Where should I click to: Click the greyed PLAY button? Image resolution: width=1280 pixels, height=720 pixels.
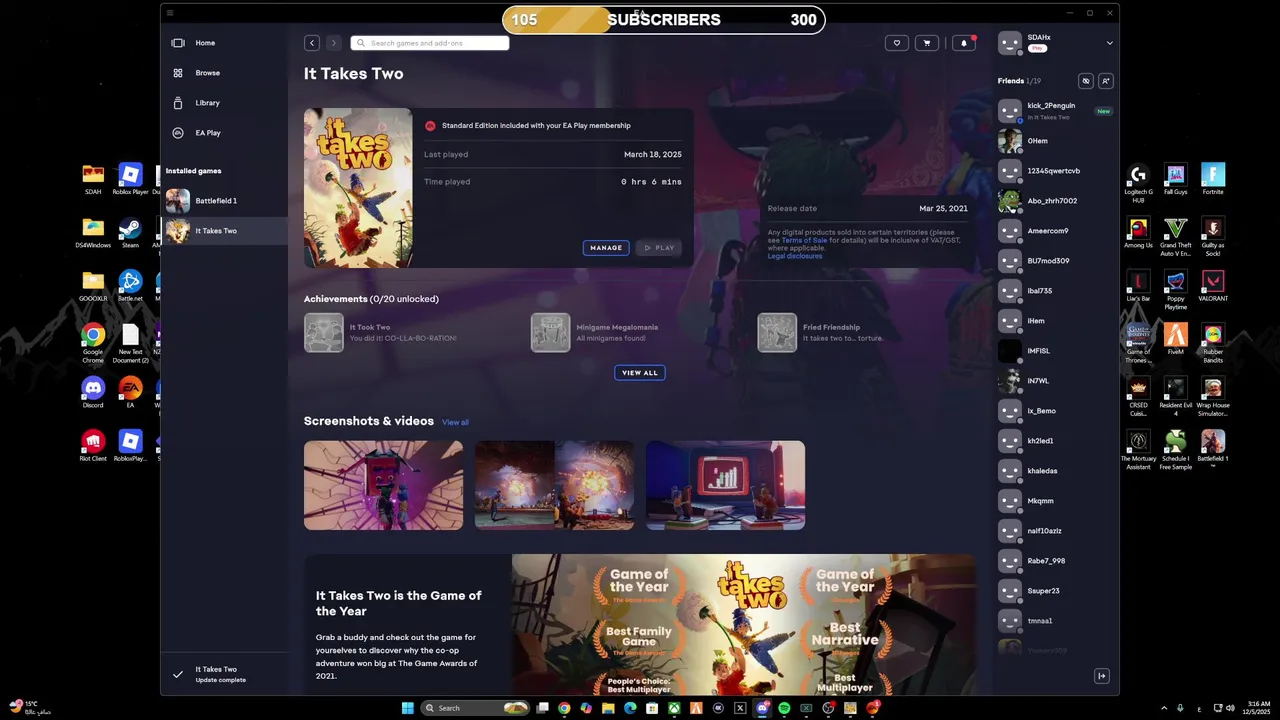tap(659, 248)
